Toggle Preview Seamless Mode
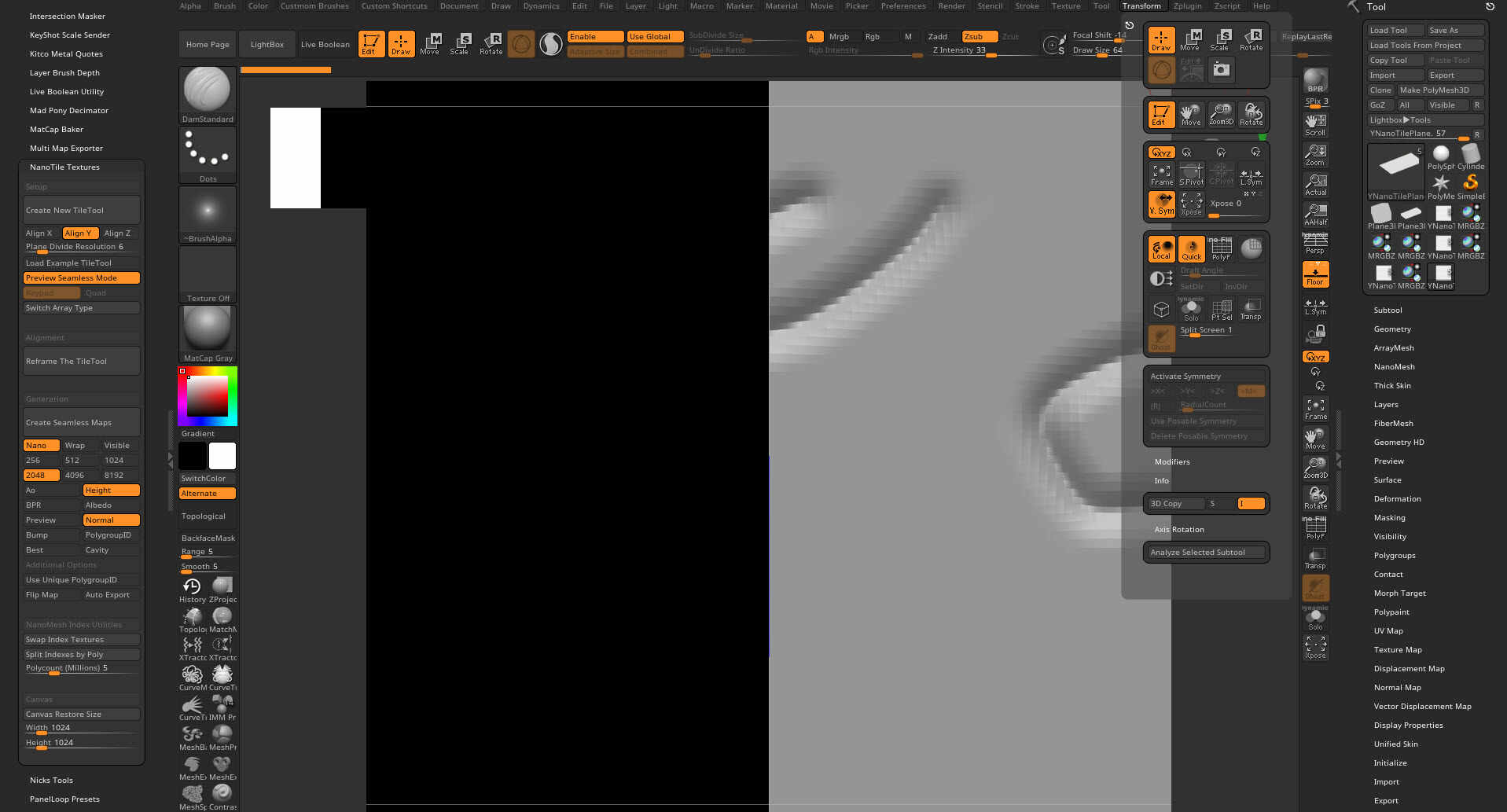Viewport: 1507px width, 812px height. pyautogui.click(x=82, y=277)
